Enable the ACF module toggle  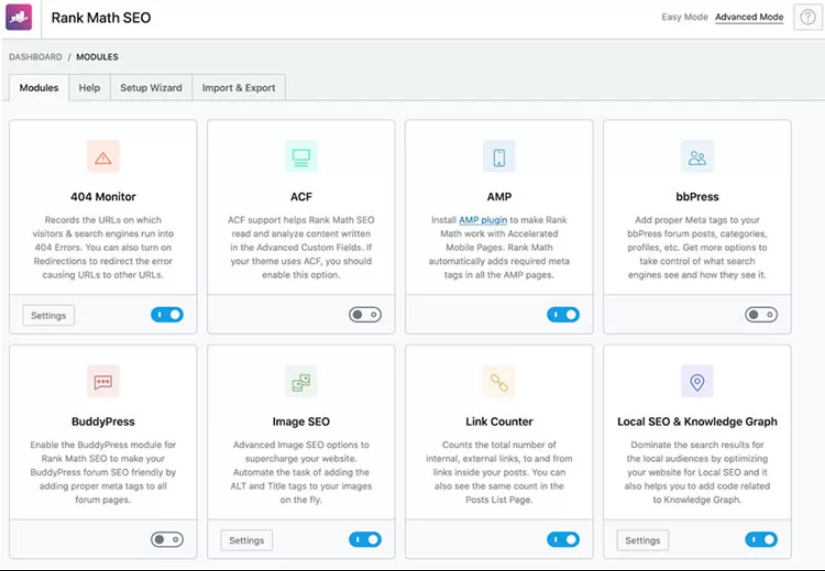click(x=365, y=315)
